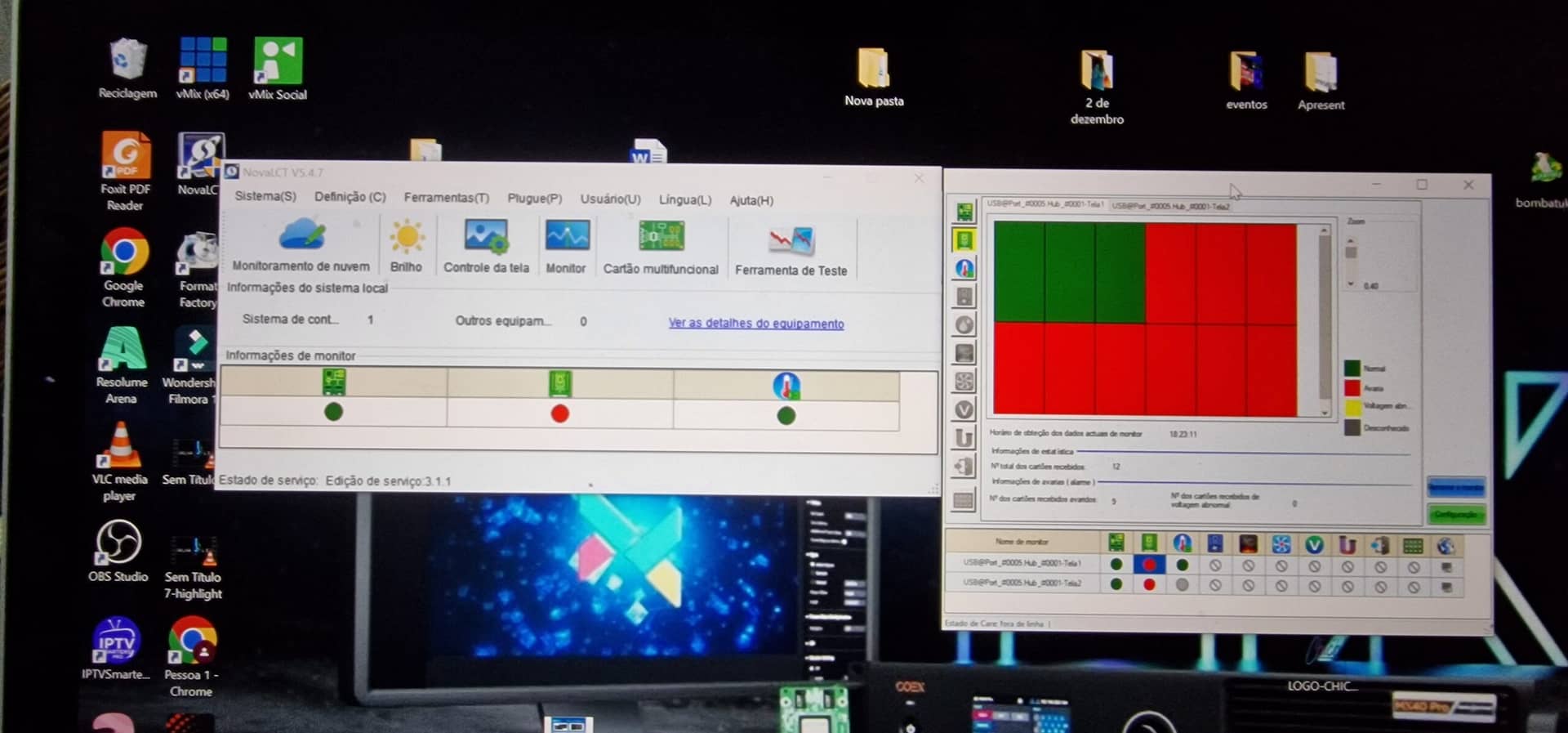Click 'Ver as detalhes do equipamento' link
This screenshot has height=733, width=1568.
click(x=755, y=324)
